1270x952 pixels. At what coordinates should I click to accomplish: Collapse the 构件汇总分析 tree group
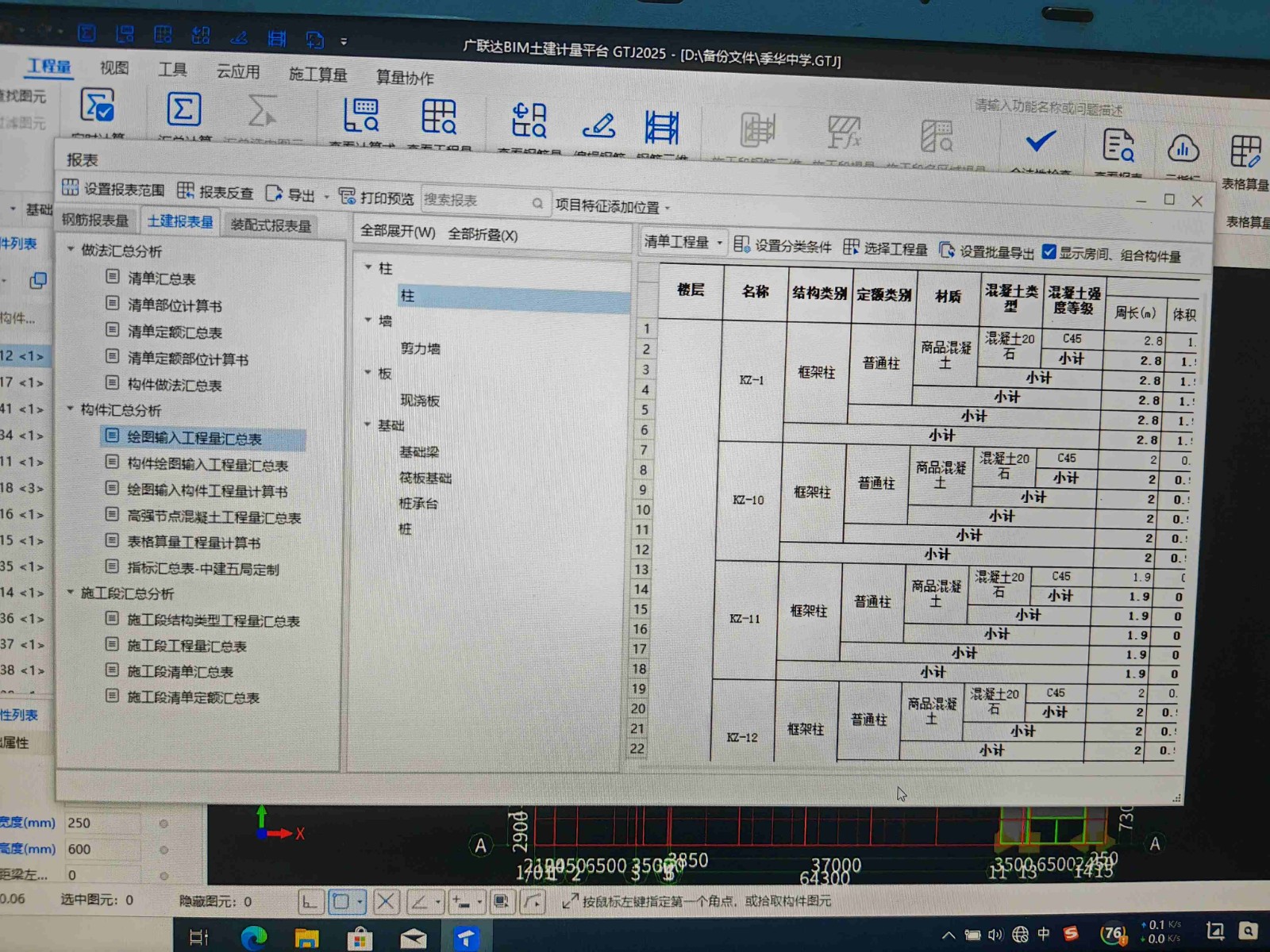point(70,409)
